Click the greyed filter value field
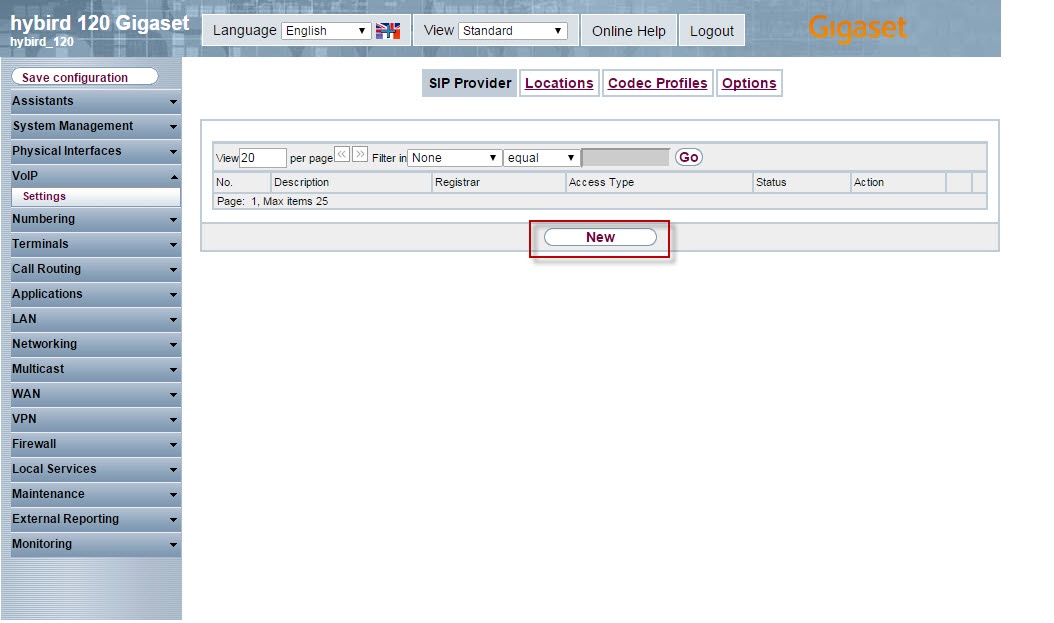The width and height of the screenshot is (1054, 623). [626, 158]
